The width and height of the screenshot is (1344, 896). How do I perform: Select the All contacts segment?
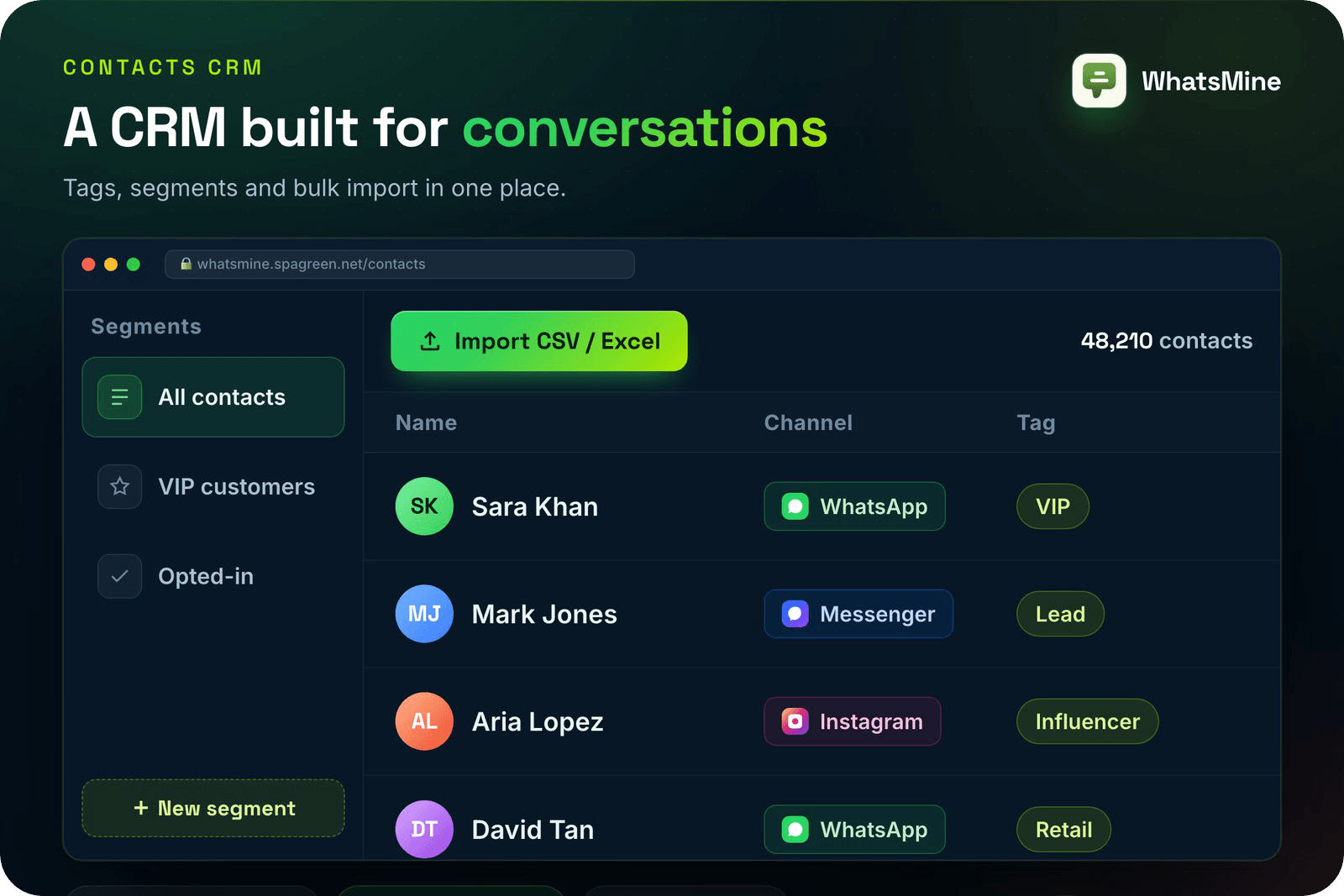213,397
